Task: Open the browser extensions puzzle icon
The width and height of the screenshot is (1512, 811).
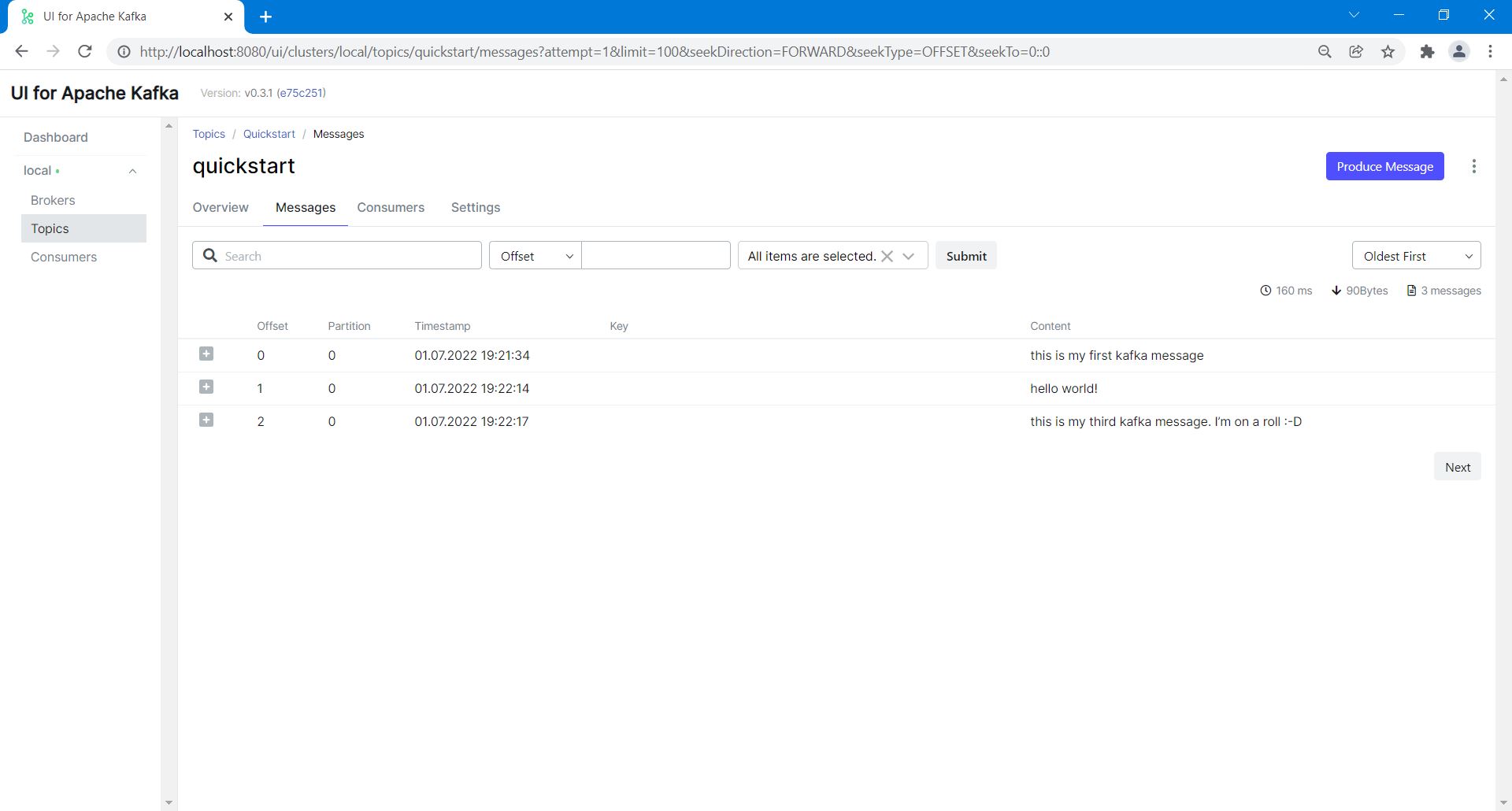Action: tap(1426, 52)
